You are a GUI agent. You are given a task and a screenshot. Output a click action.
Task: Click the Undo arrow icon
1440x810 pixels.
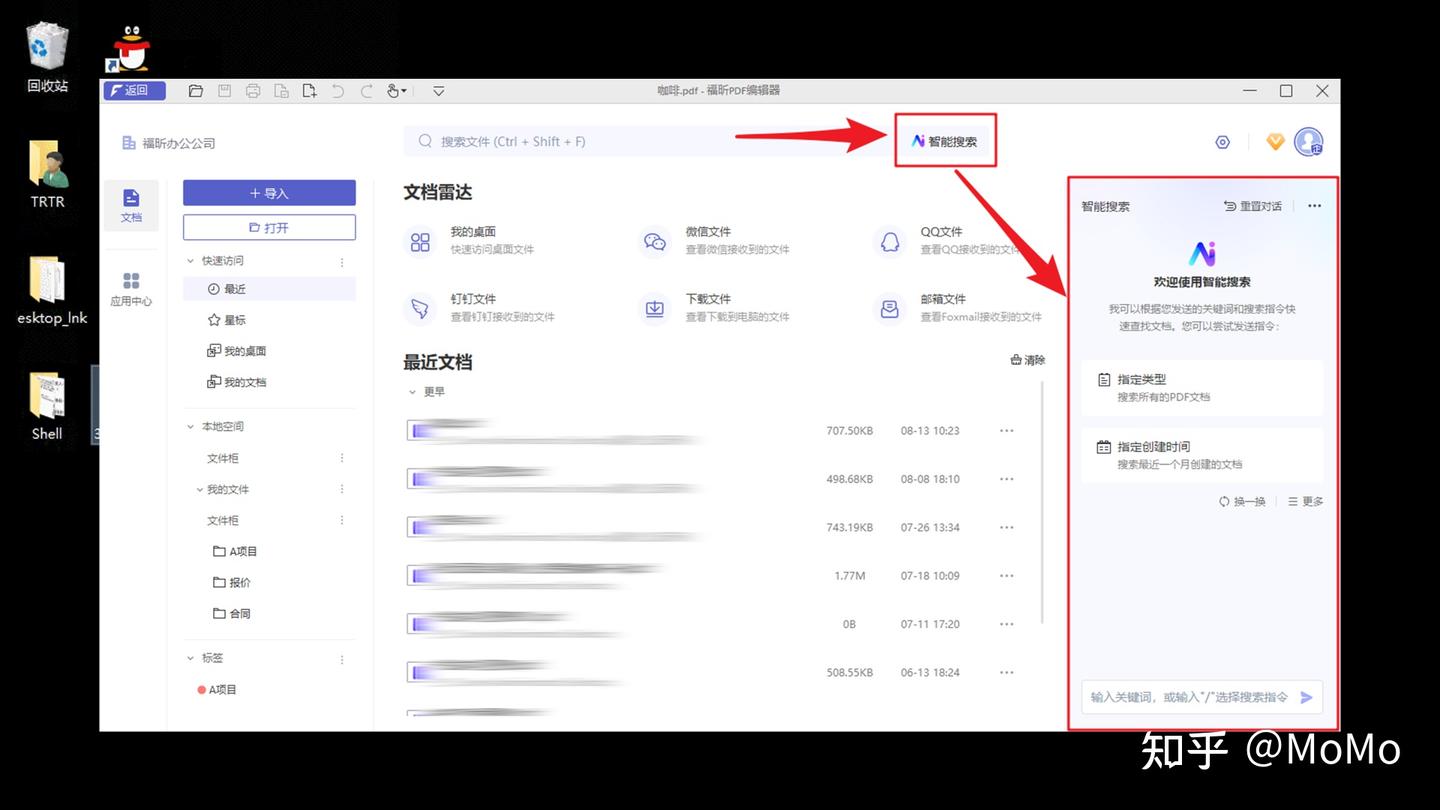coord(338,91)
